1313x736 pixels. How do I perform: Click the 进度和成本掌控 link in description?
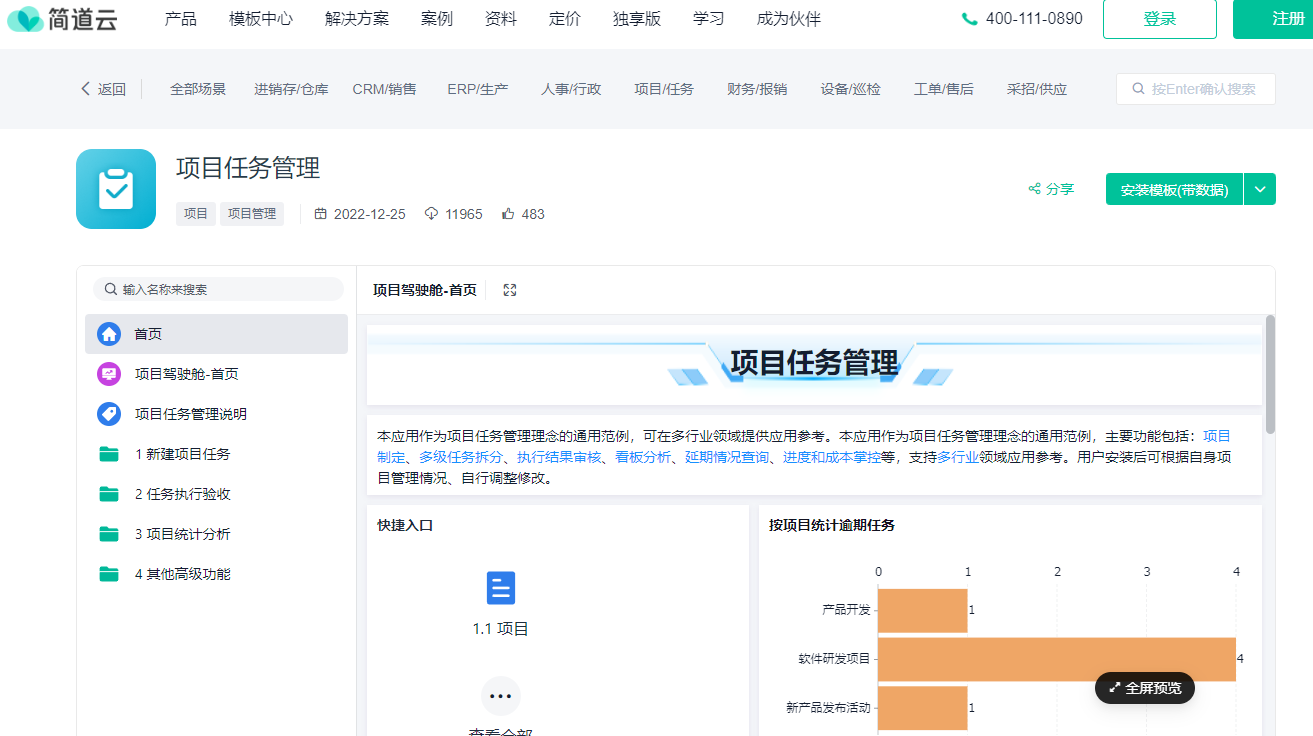(x=832, y=457)
